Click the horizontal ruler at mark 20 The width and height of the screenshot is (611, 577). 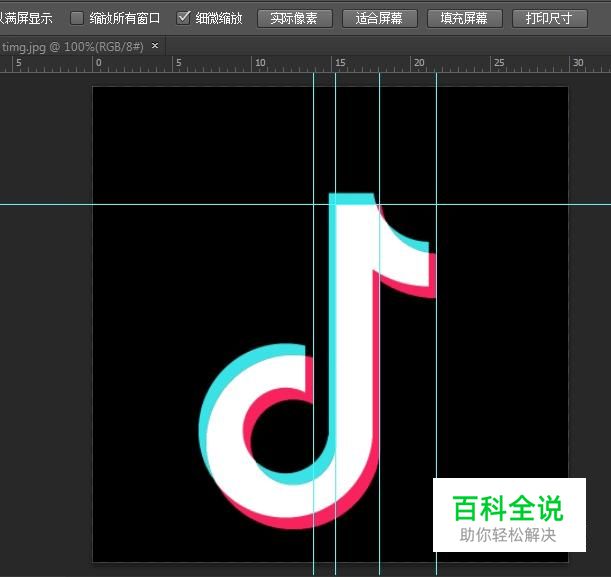click(x=419, y=63)
